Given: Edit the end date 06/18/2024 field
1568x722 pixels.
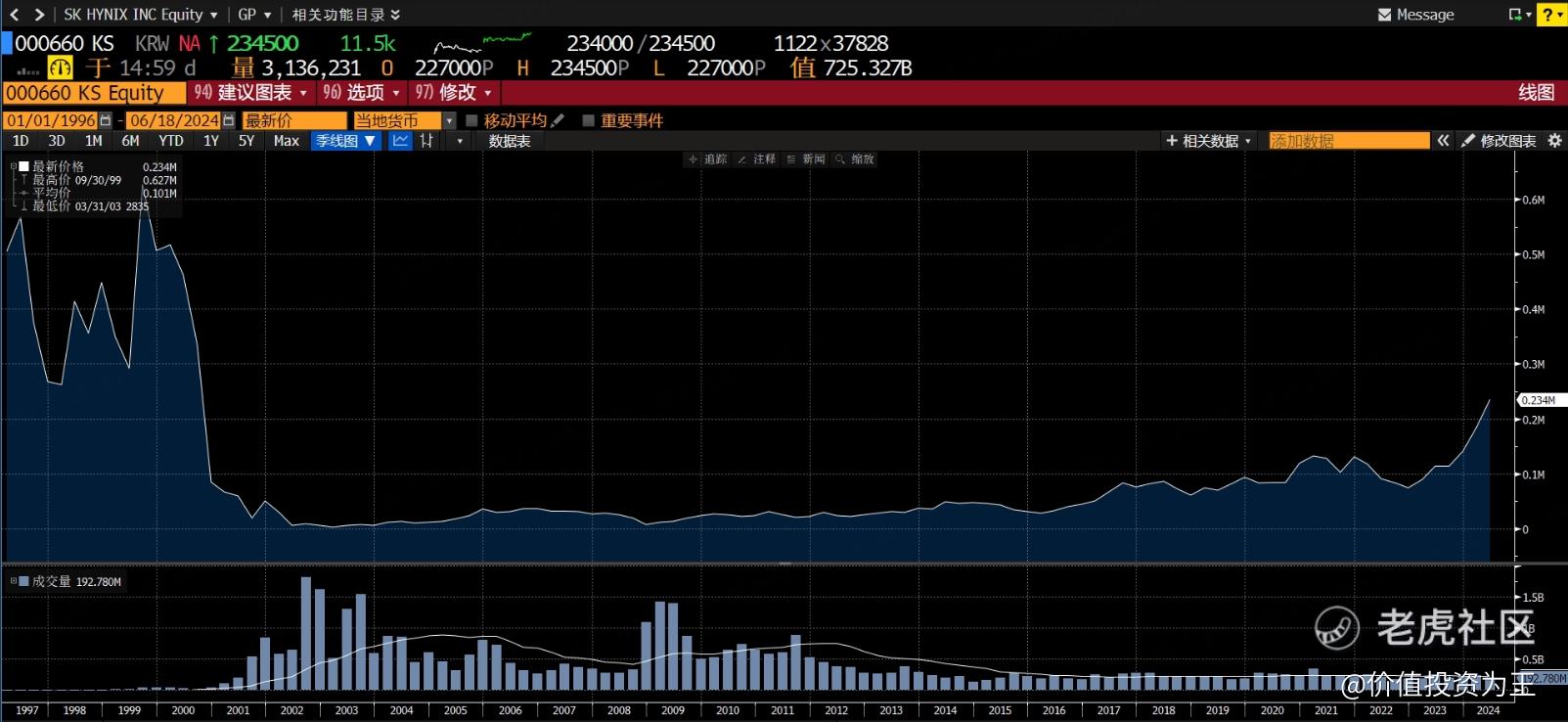Looking at the screenshot, I should (174, 120).
